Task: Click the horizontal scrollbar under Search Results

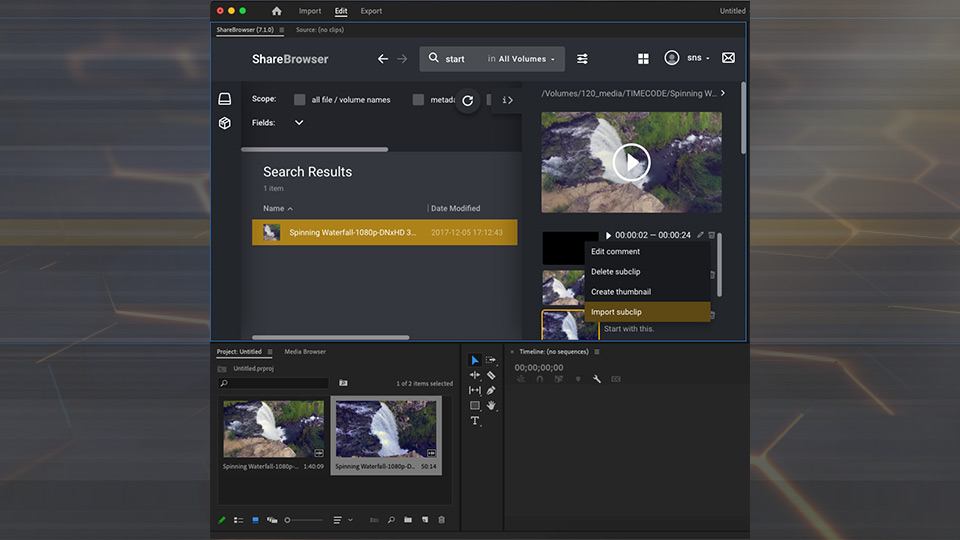Action: tap(331, 337)
